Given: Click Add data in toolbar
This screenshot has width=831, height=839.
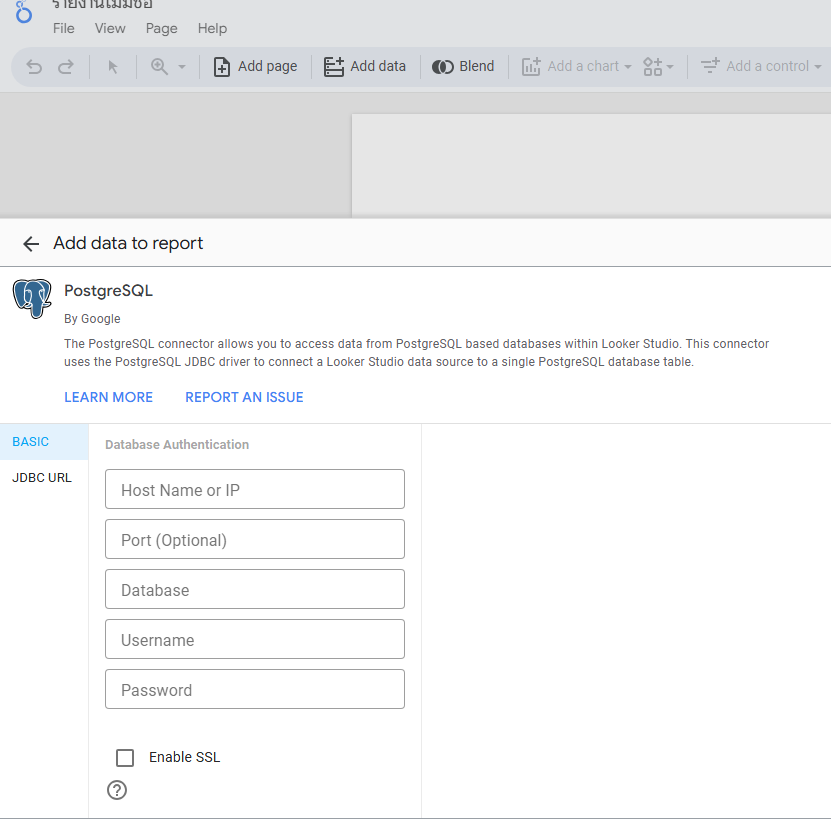Looking at the screenshot, I should pos(365,66).
